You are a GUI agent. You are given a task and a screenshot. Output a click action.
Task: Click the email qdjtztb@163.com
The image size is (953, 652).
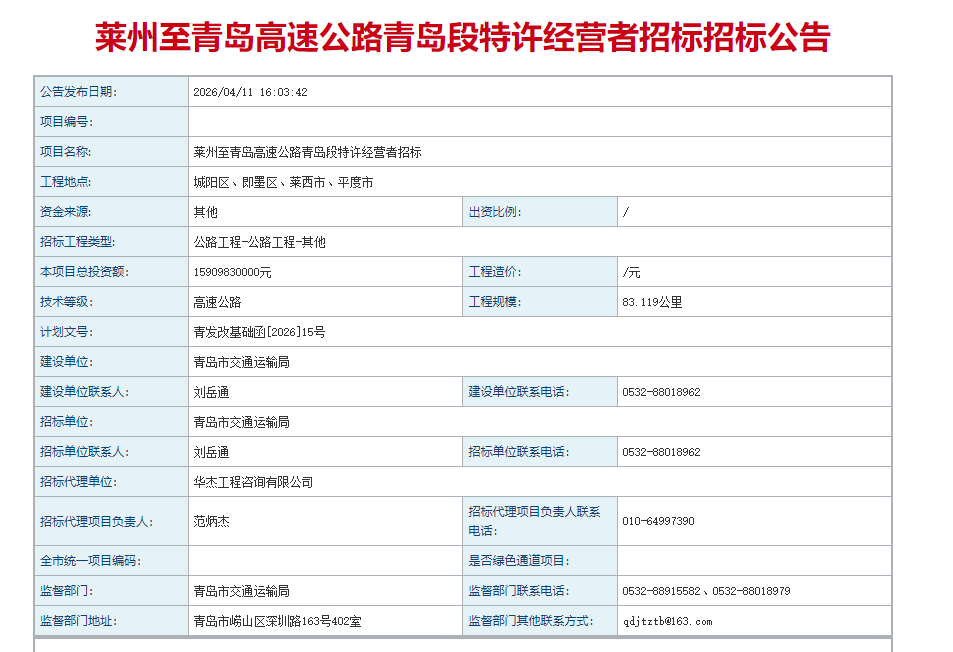point(667,621)
